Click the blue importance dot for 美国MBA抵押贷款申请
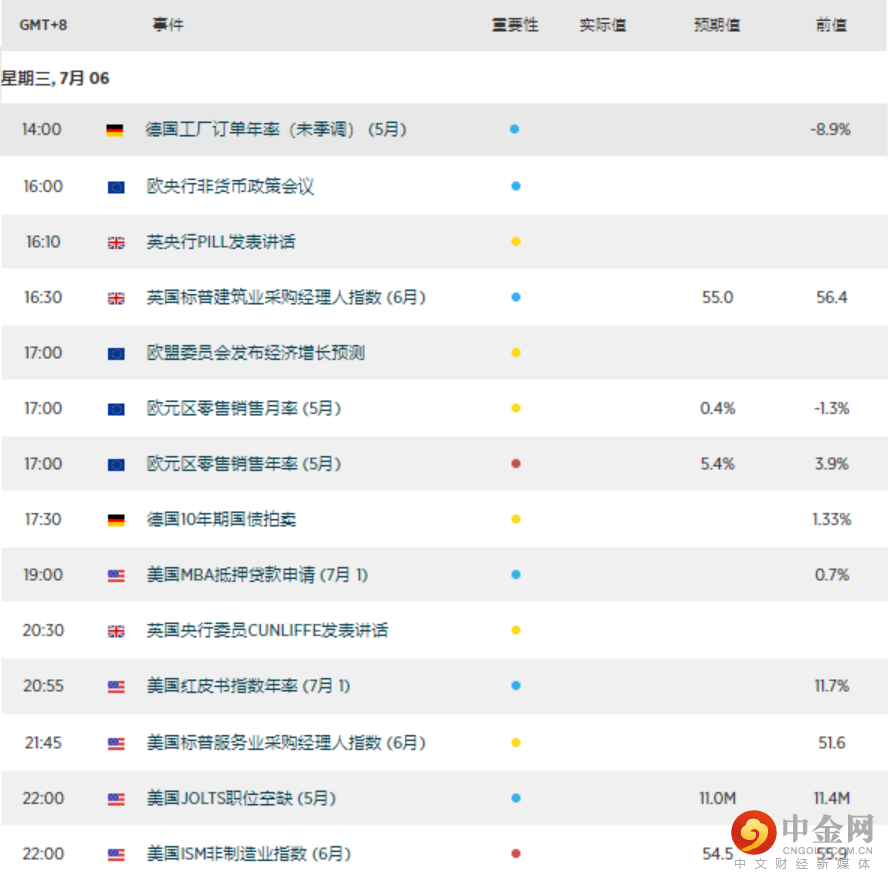Image resolution: width=888 pixels, height=882 pixels. tap(516, 574)
